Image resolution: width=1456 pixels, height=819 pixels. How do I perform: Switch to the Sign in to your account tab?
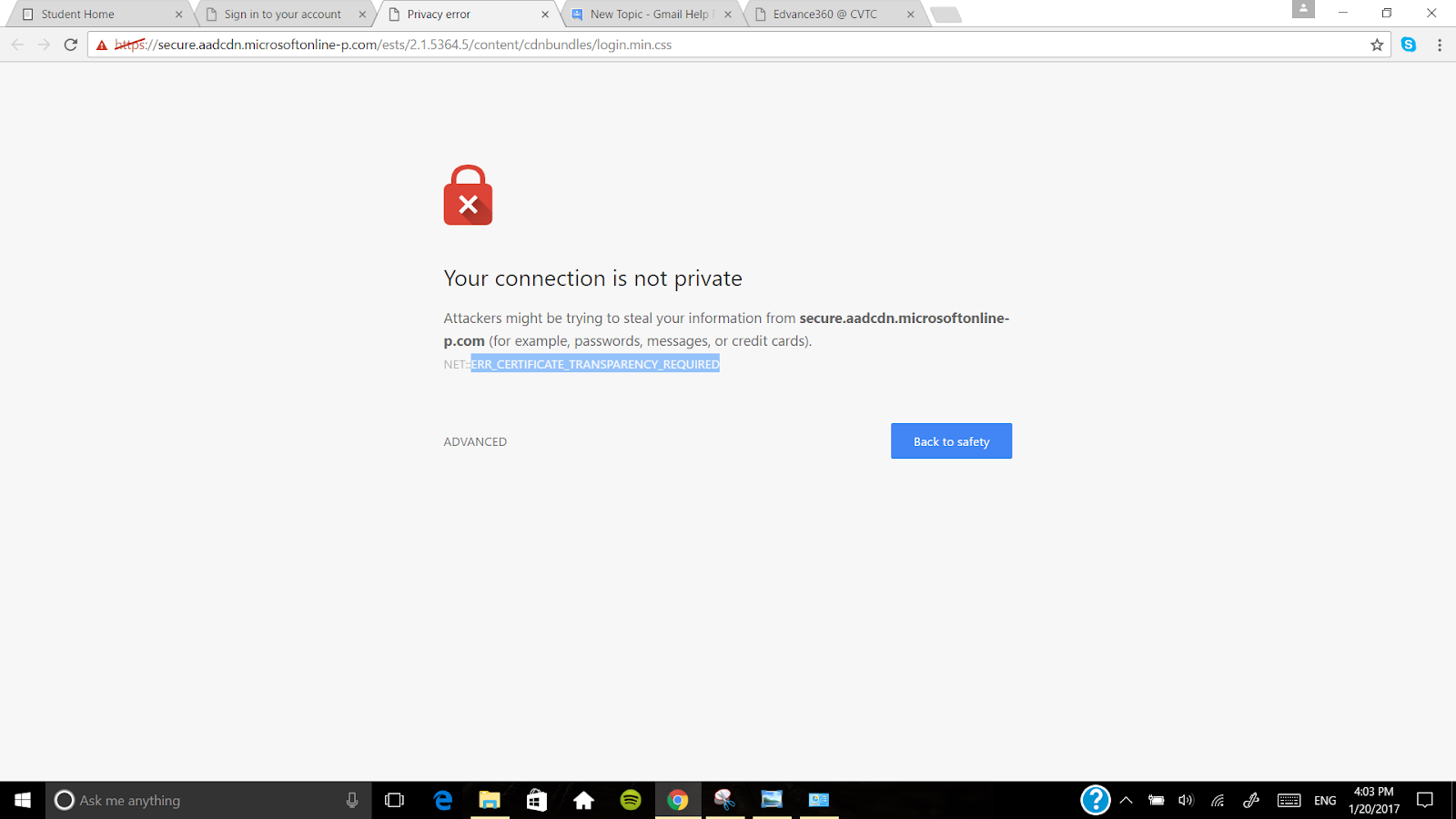(283, 15)
